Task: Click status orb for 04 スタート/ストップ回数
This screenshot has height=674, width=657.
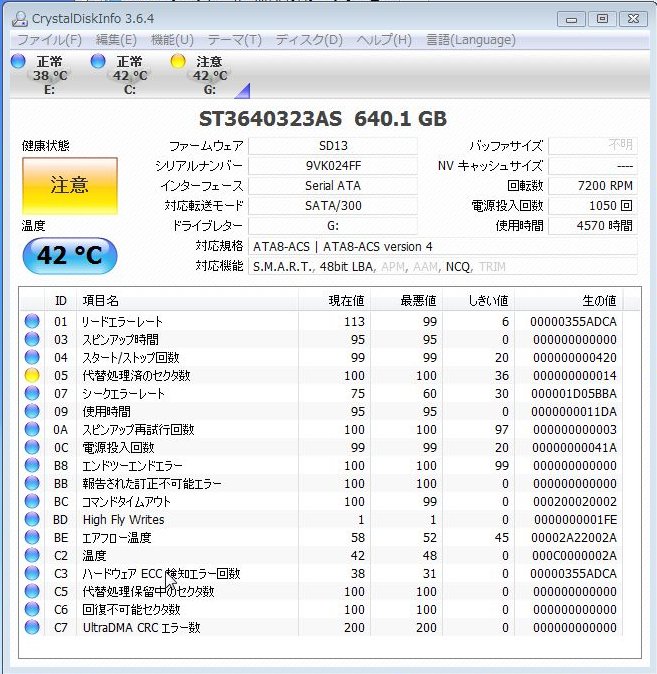Action: (32, 357)
